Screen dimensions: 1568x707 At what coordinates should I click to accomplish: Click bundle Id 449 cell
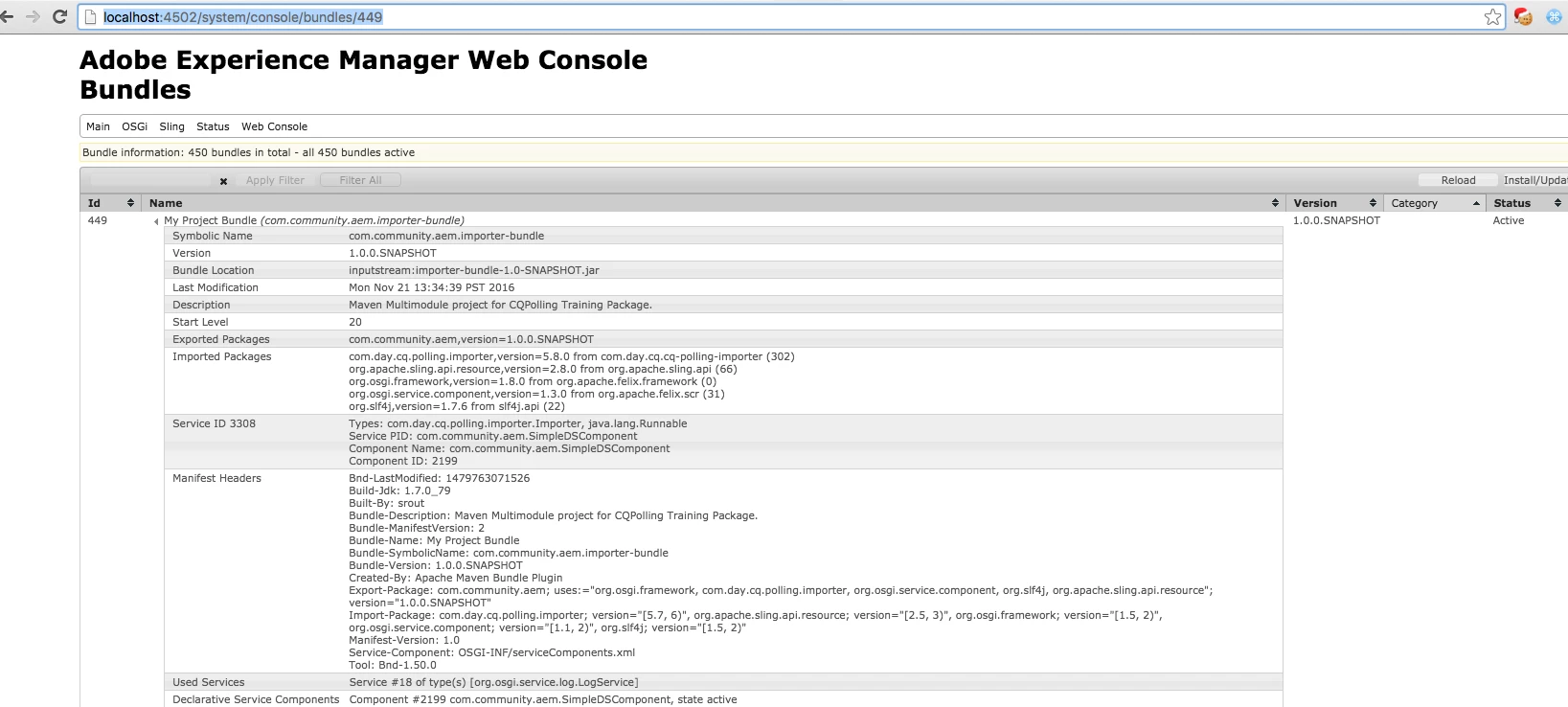[x=98, y=220]
